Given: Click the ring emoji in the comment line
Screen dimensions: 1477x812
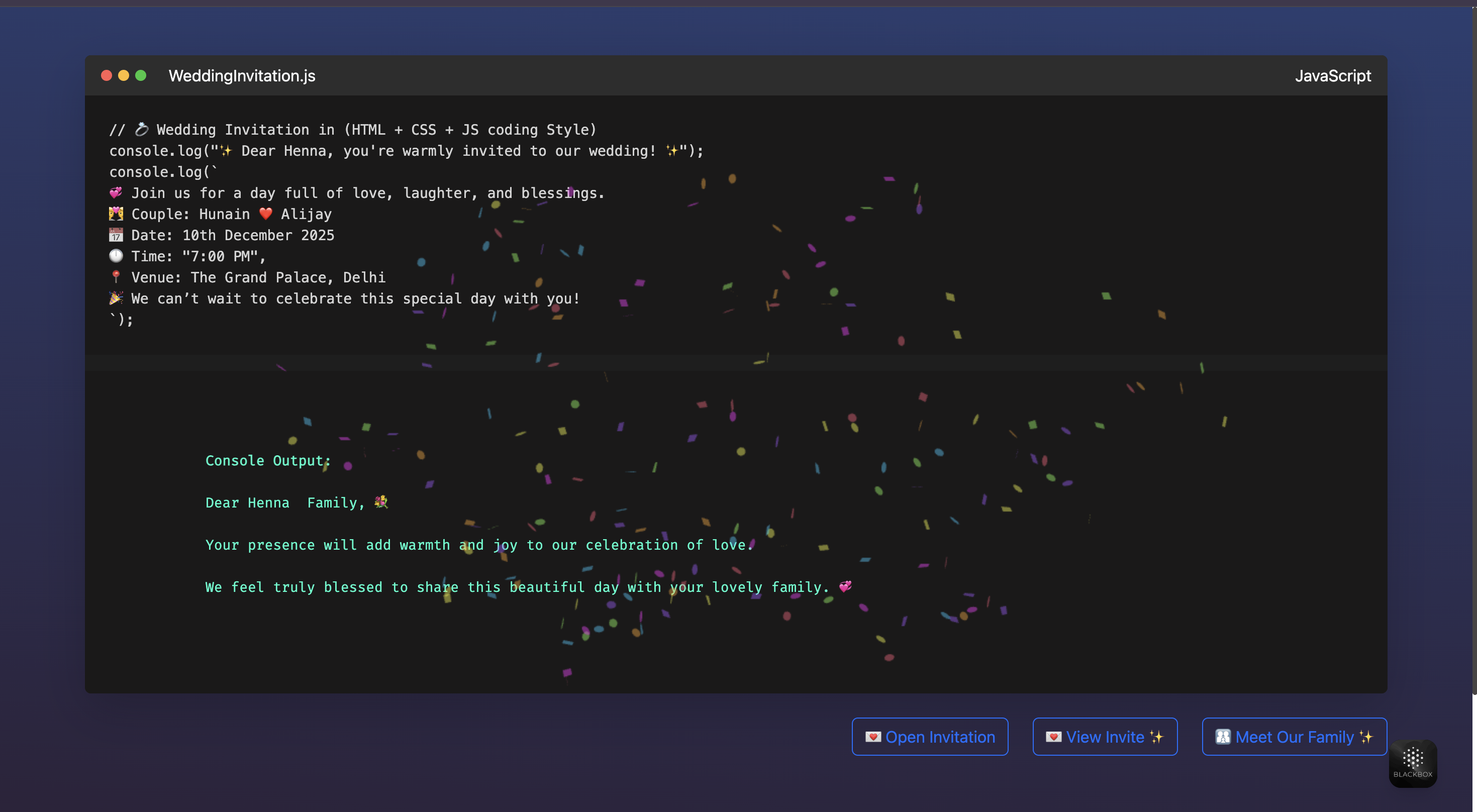Looking at the screenshot, I should click(142, 130).
